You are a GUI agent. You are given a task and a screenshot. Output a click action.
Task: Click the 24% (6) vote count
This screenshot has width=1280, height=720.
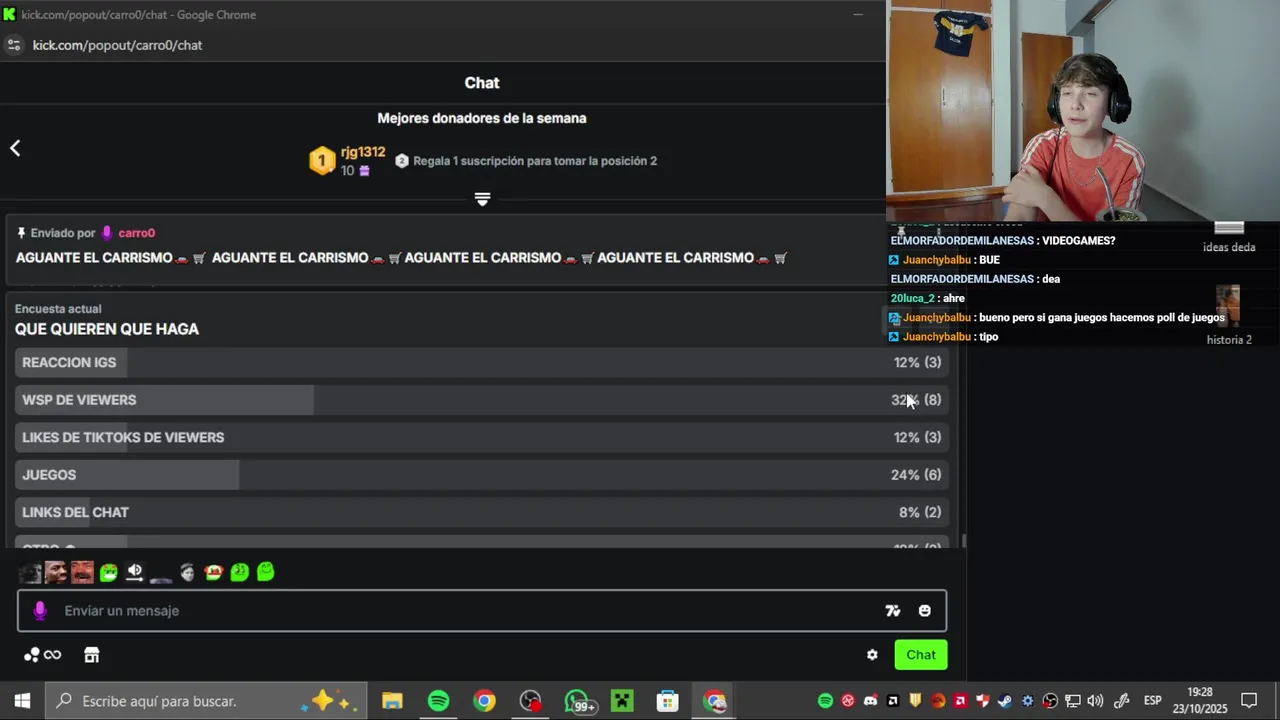tap(916, 475)
